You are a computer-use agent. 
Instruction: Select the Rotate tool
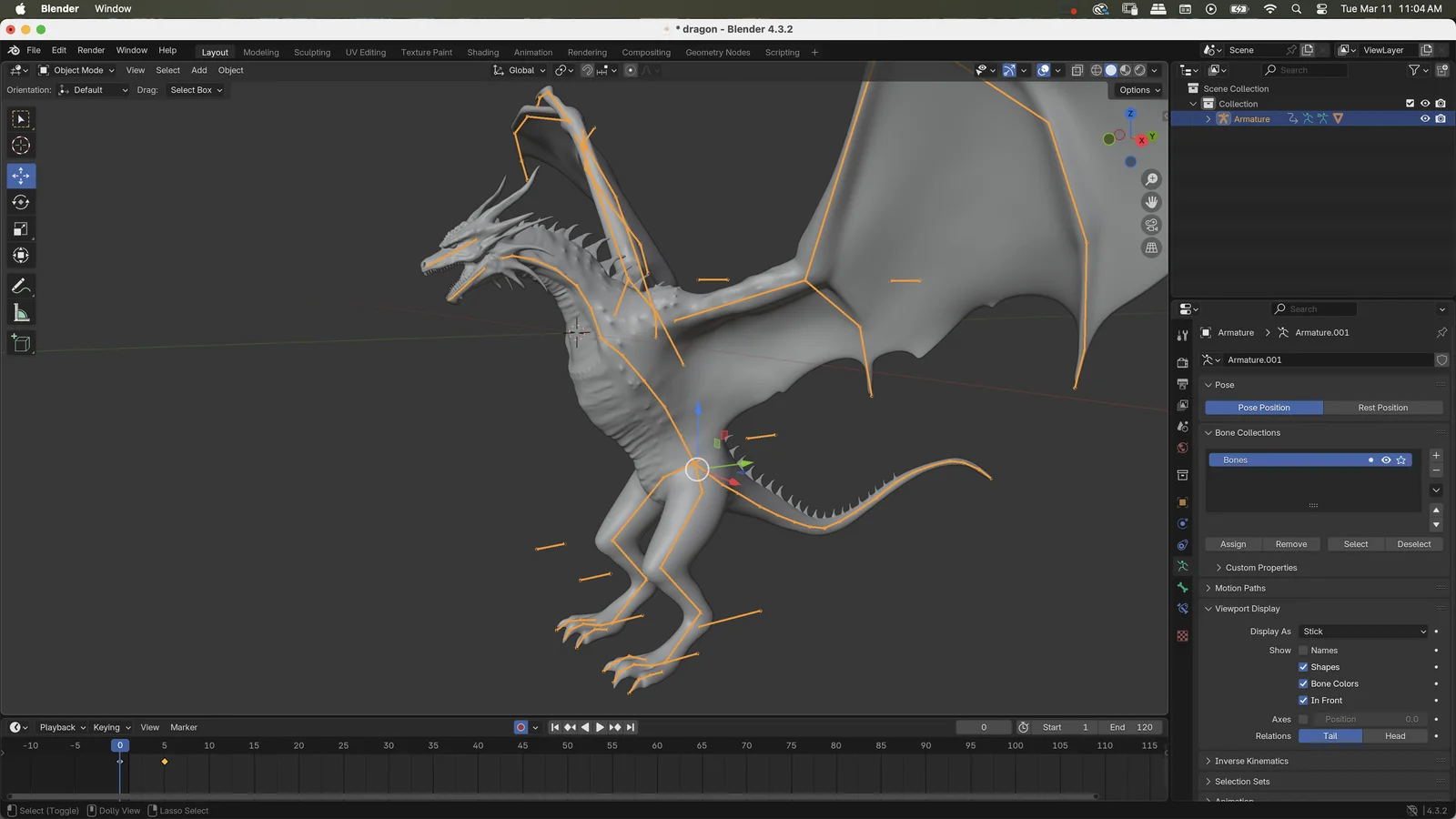tap(21, 202)
